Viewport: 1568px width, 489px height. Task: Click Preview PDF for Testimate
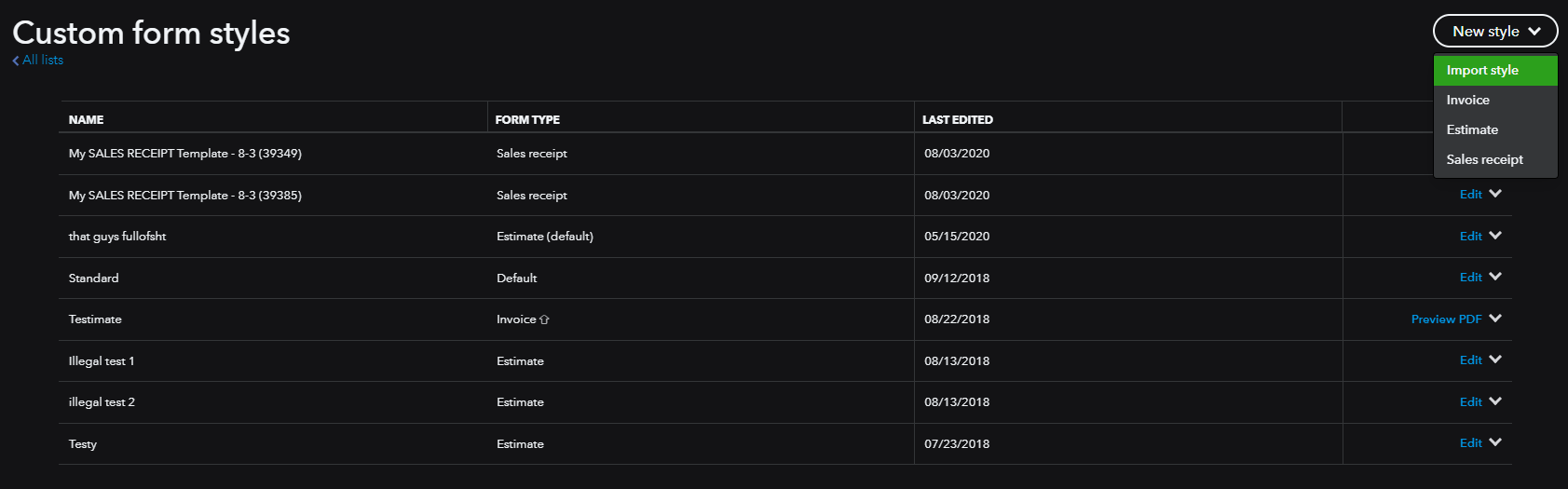(x=1446, y=319)
